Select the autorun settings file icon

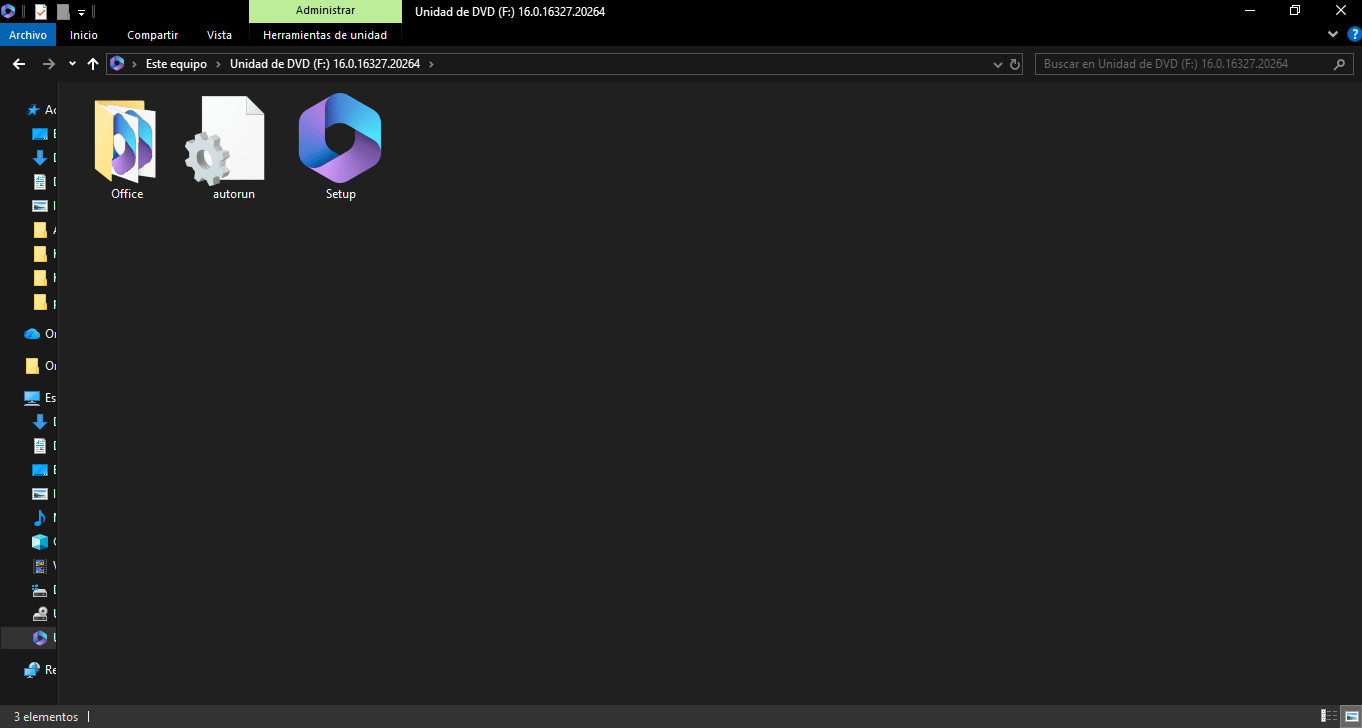click(226, 140)
